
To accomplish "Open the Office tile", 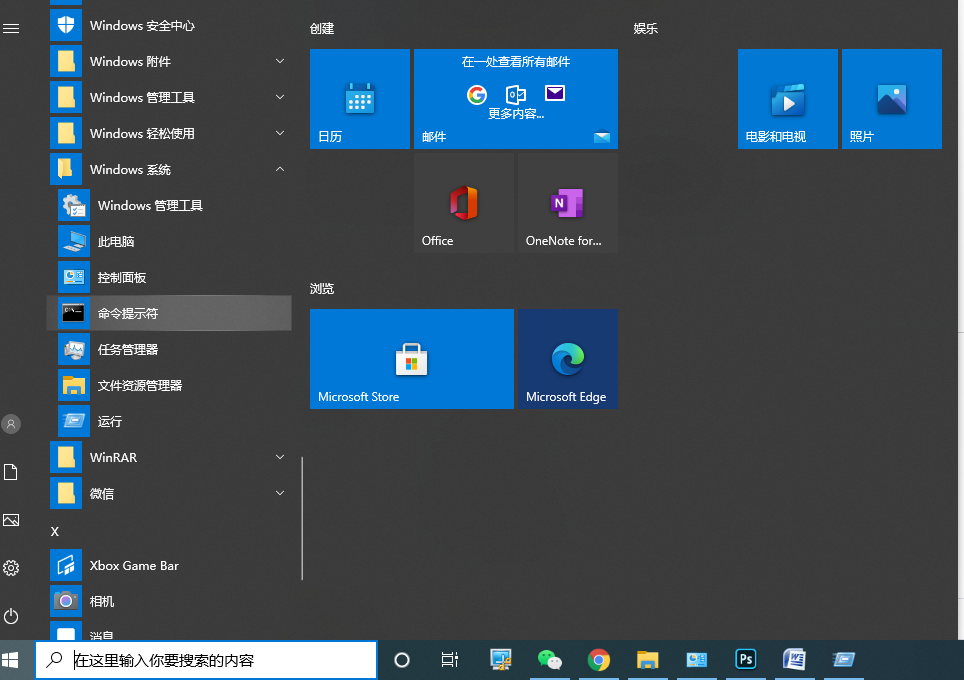I will point(464,203).
